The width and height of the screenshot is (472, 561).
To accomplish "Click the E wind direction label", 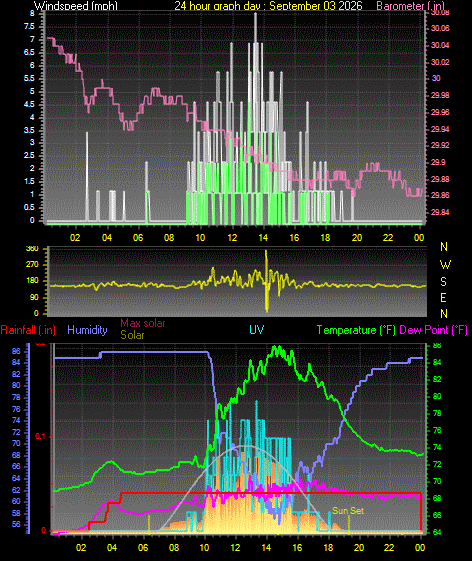I will click(443, 298).
